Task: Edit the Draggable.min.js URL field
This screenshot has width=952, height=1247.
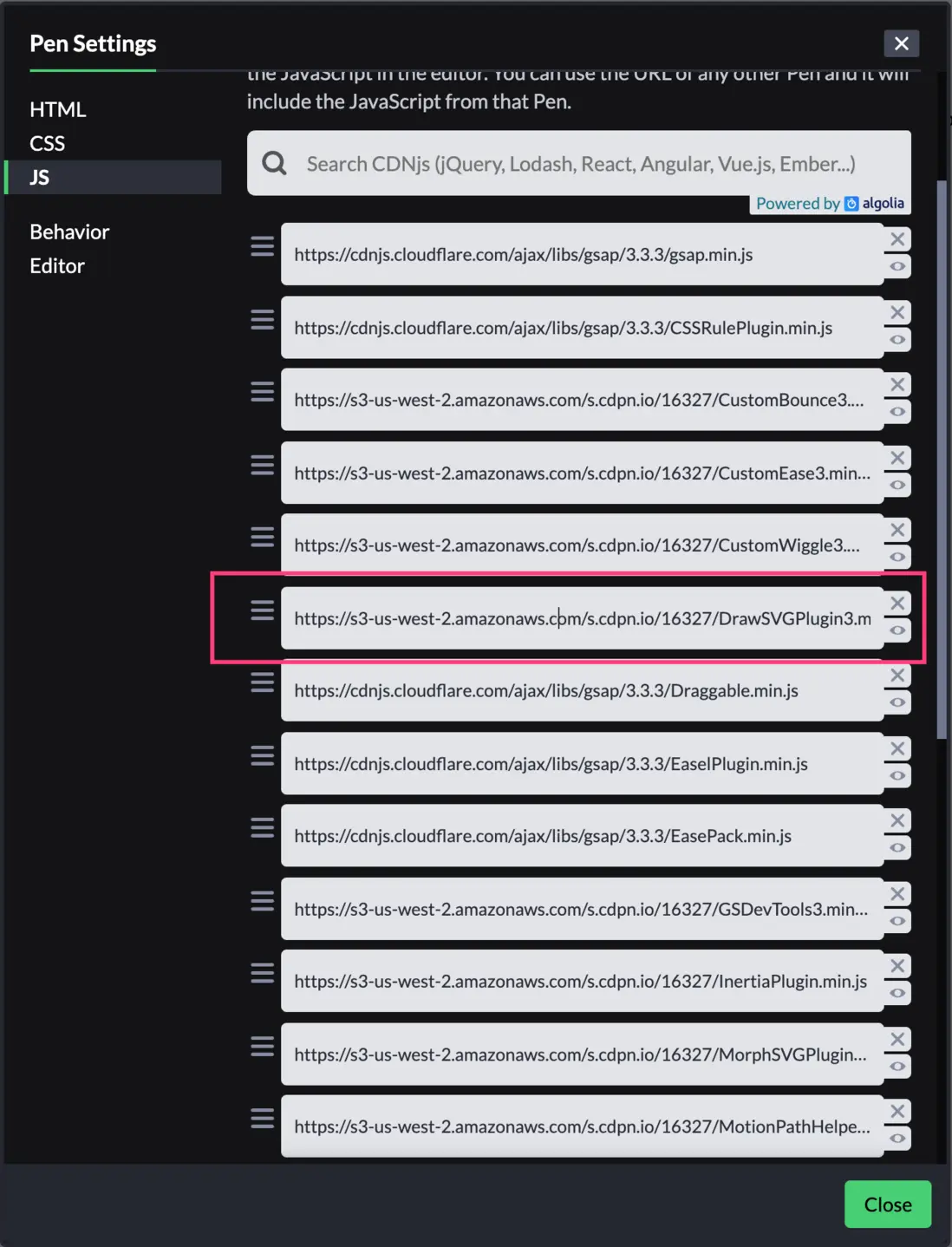Action: coord(582,690)
